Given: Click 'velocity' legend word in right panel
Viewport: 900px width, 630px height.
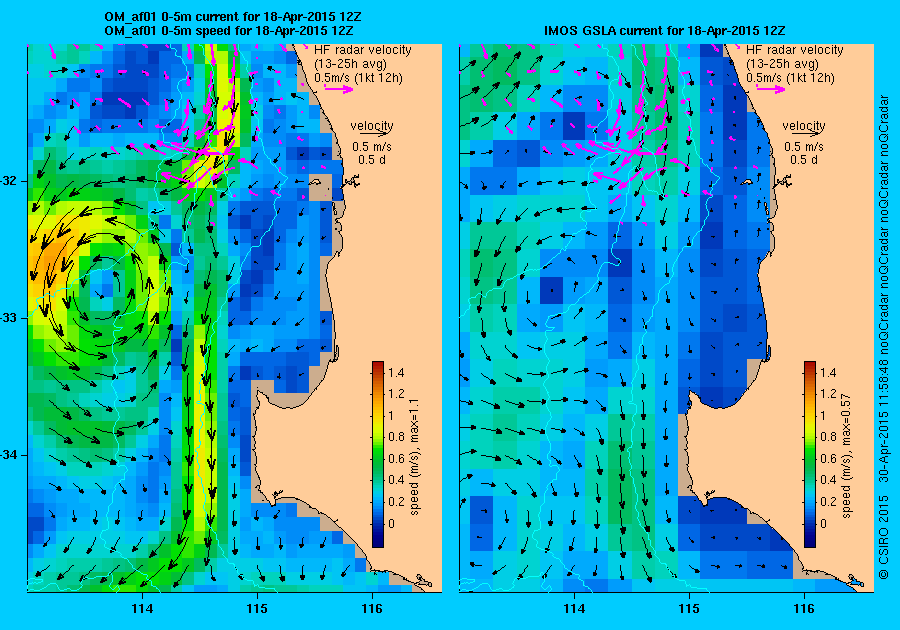Looking at the screenshot, I should point(804,125).
